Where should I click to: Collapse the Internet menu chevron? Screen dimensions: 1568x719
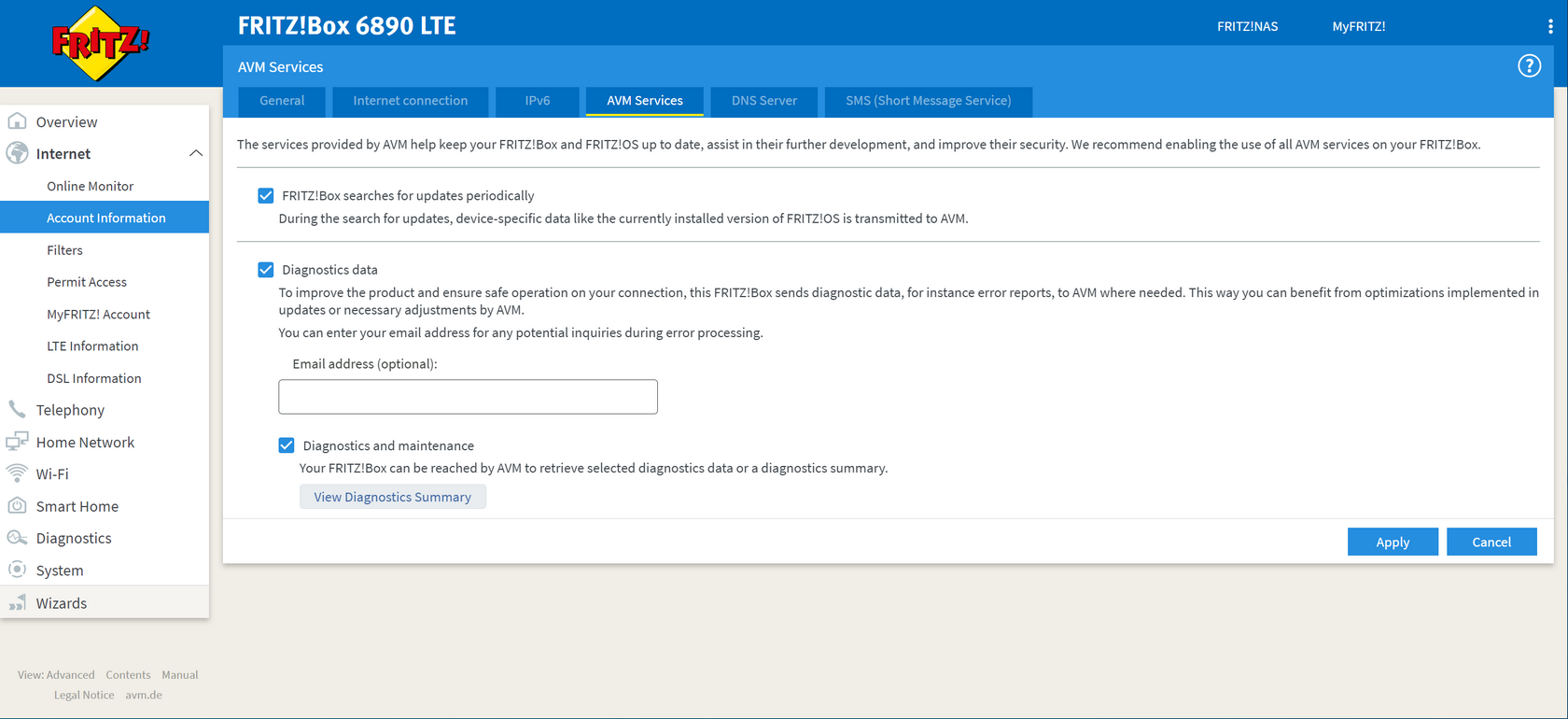pyautogui.click(x=196, y=153)
